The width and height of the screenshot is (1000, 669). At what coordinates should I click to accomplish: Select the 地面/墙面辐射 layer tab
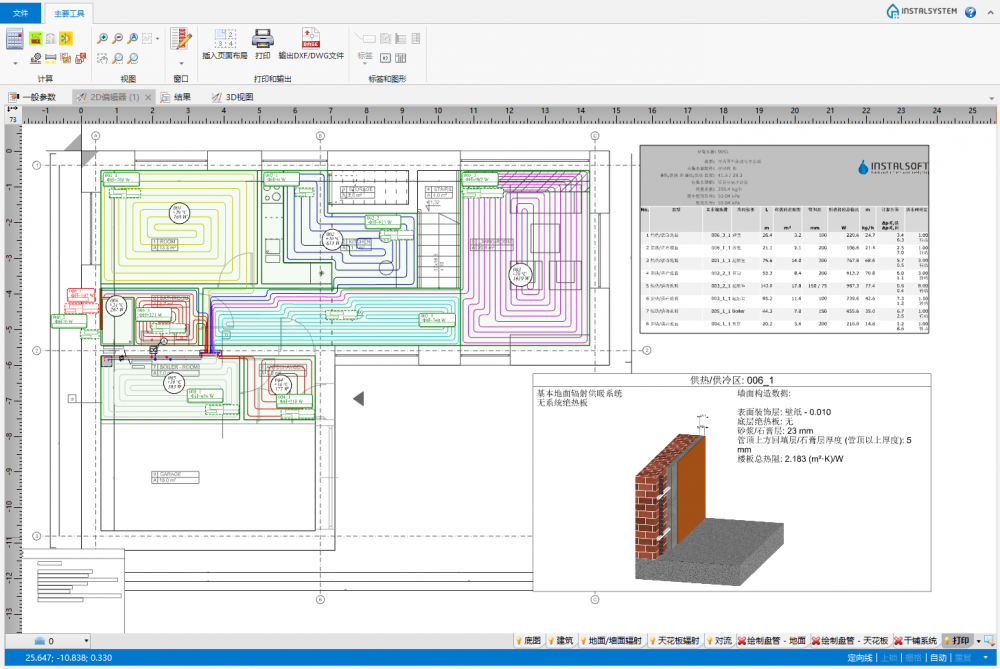[610, 641]
